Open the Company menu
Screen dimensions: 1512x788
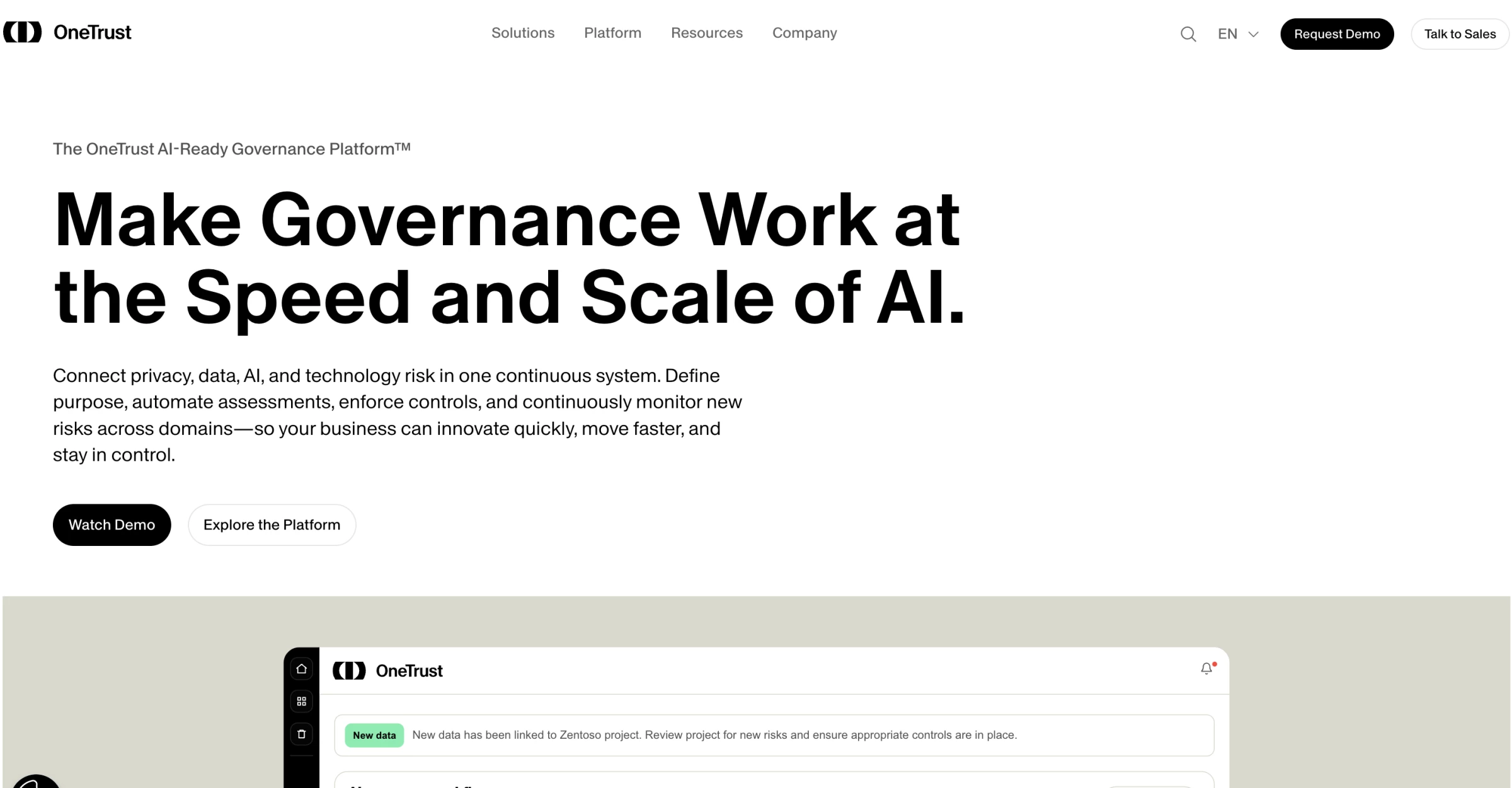(805, 33)
